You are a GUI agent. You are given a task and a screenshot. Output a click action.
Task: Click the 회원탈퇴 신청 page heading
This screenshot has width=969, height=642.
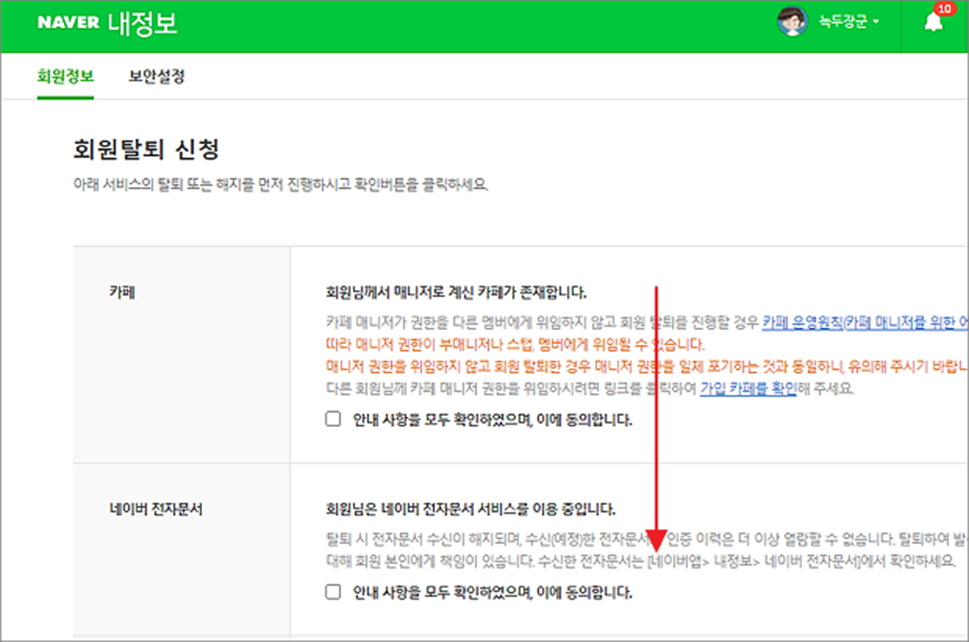[x=146, y=150]
